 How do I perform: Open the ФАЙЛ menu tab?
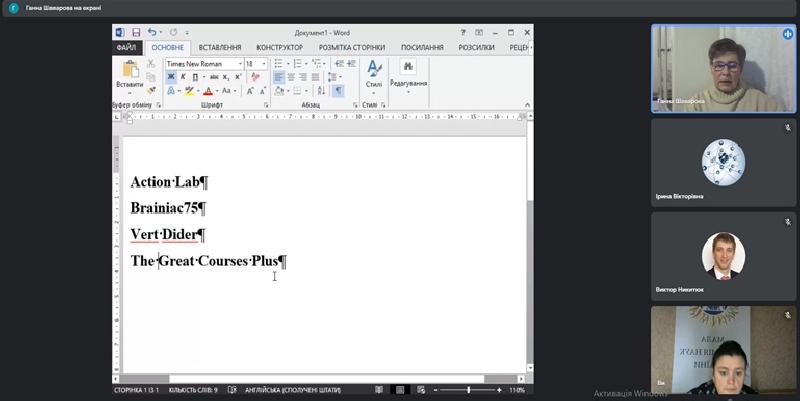126,47
